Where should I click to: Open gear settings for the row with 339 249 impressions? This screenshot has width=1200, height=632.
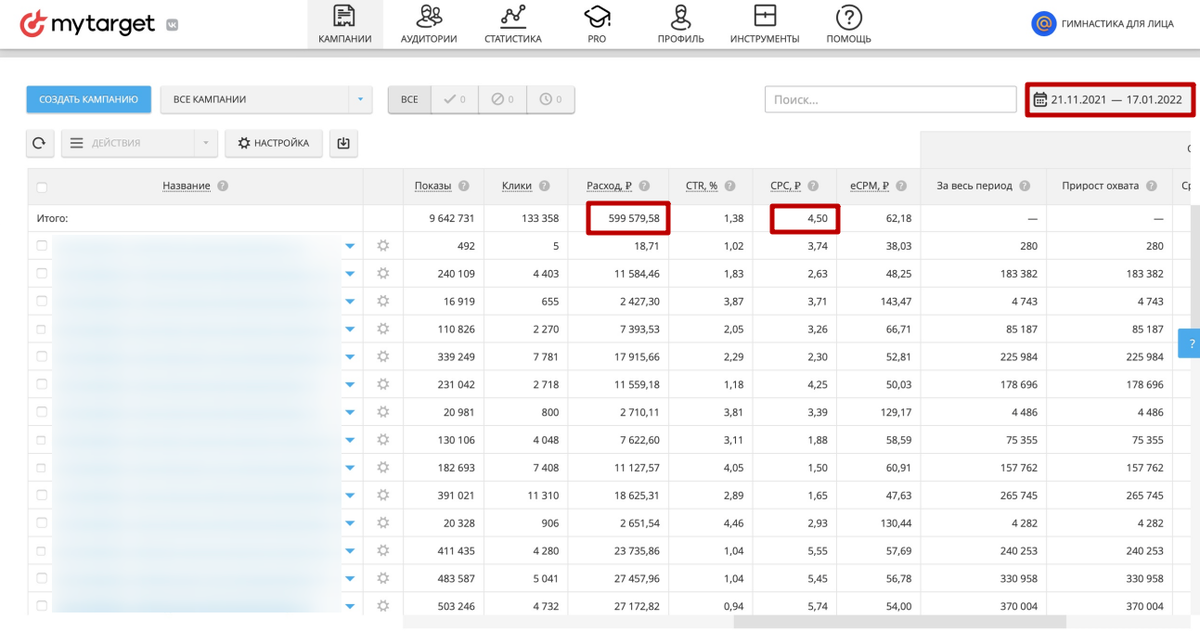(382, 356)
